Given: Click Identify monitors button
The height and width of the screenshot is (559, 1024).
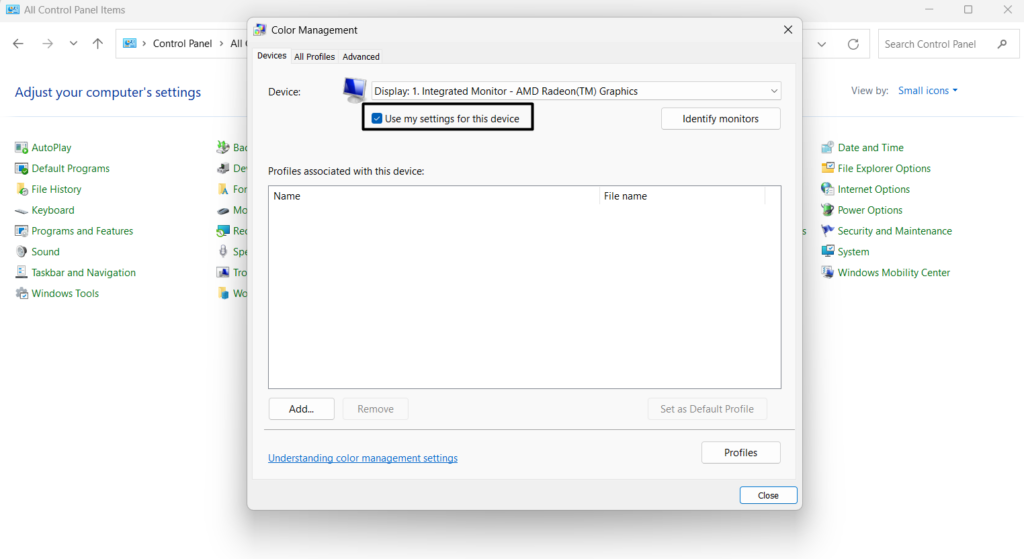Looking at the screenshot, I should [720, 119].
